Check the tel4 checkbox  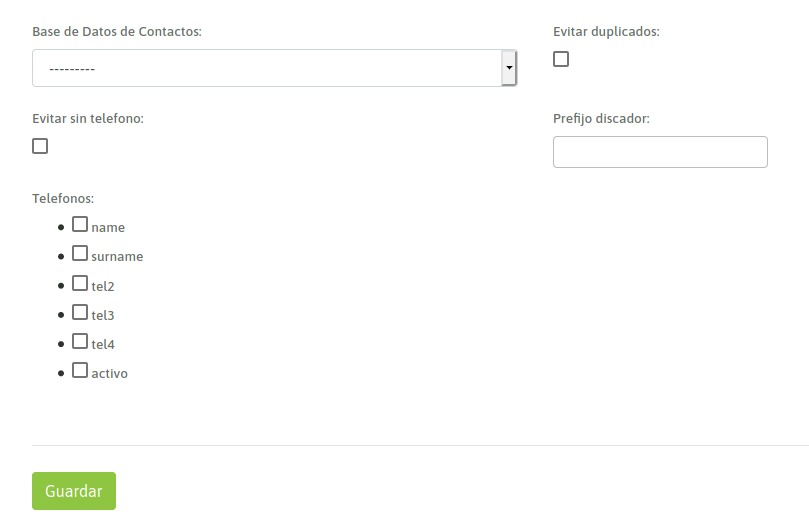80,341
